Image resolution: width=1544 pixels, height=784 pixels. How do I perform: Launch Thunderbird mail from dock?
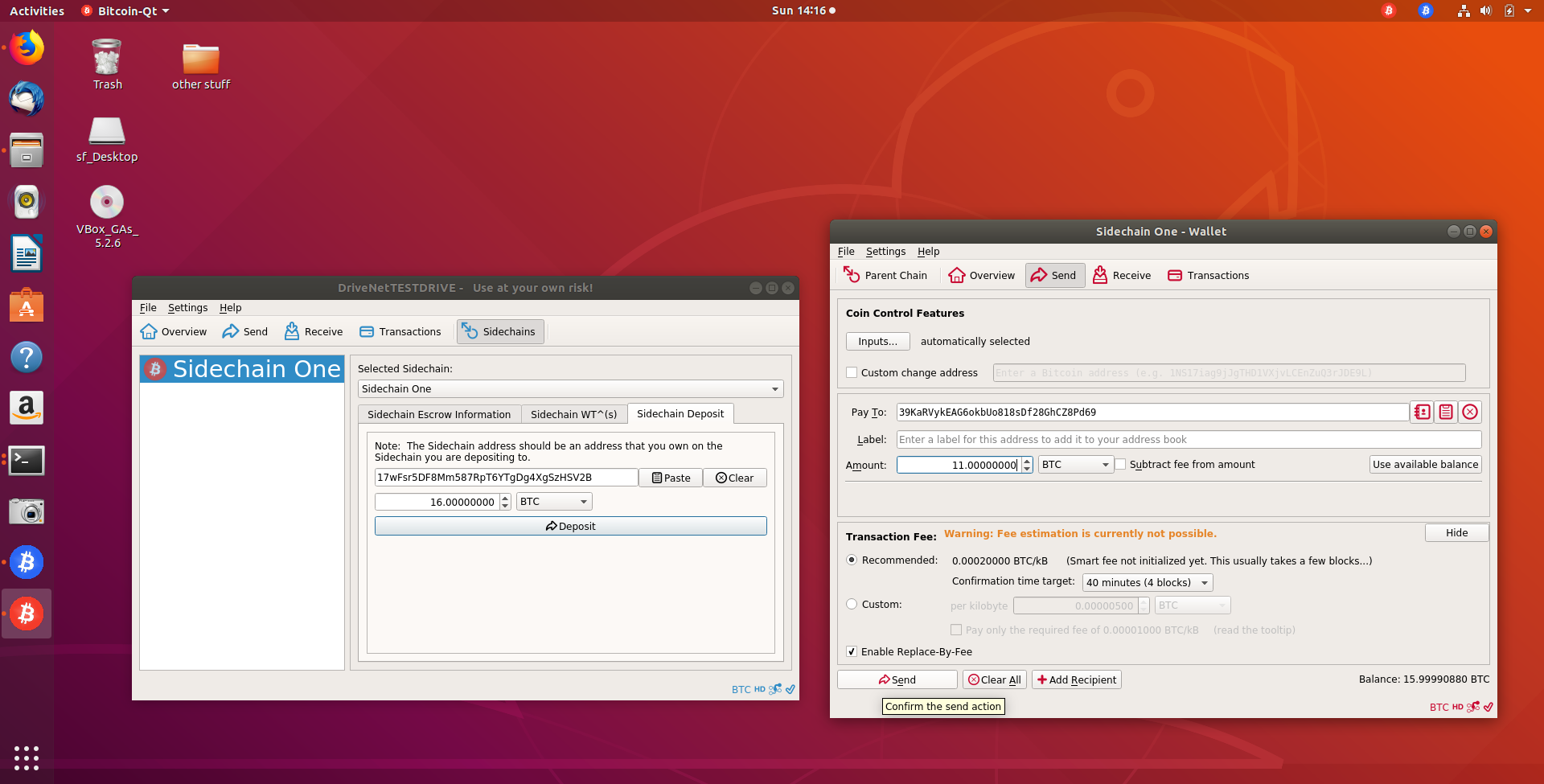27,99
